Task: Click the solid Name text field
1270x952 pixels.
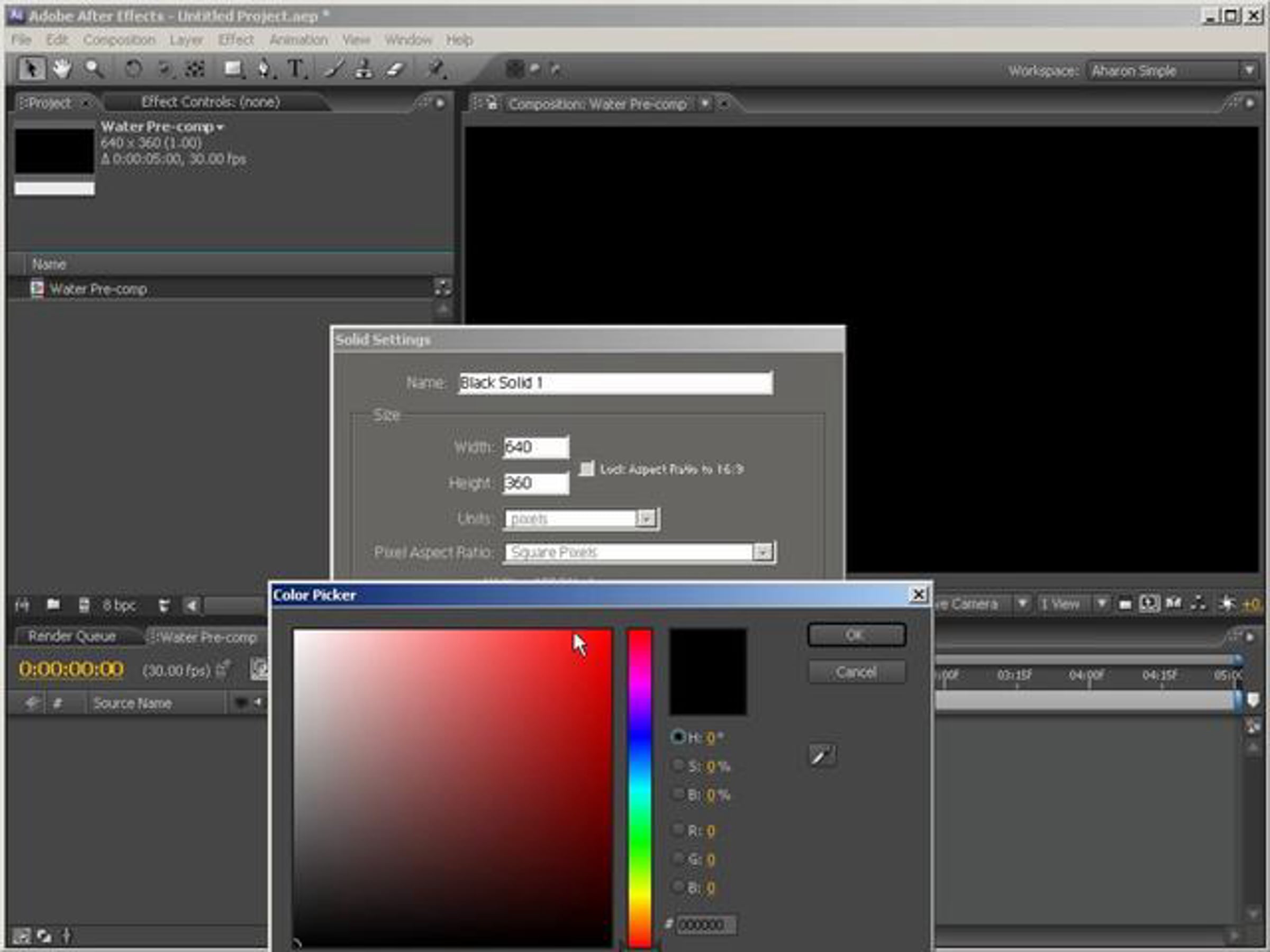Action: point(615,383)
